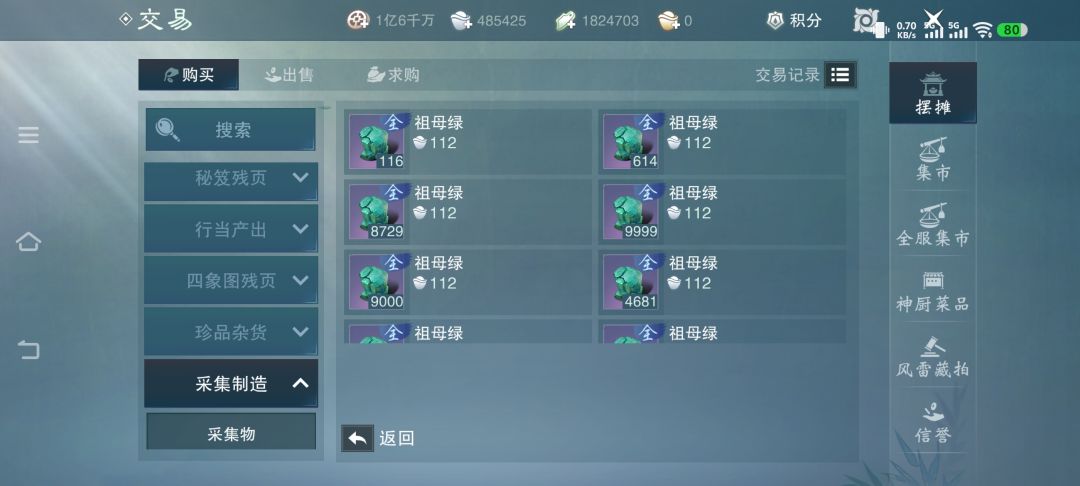Switch to the 出售 sell tab

pos(289,75)
